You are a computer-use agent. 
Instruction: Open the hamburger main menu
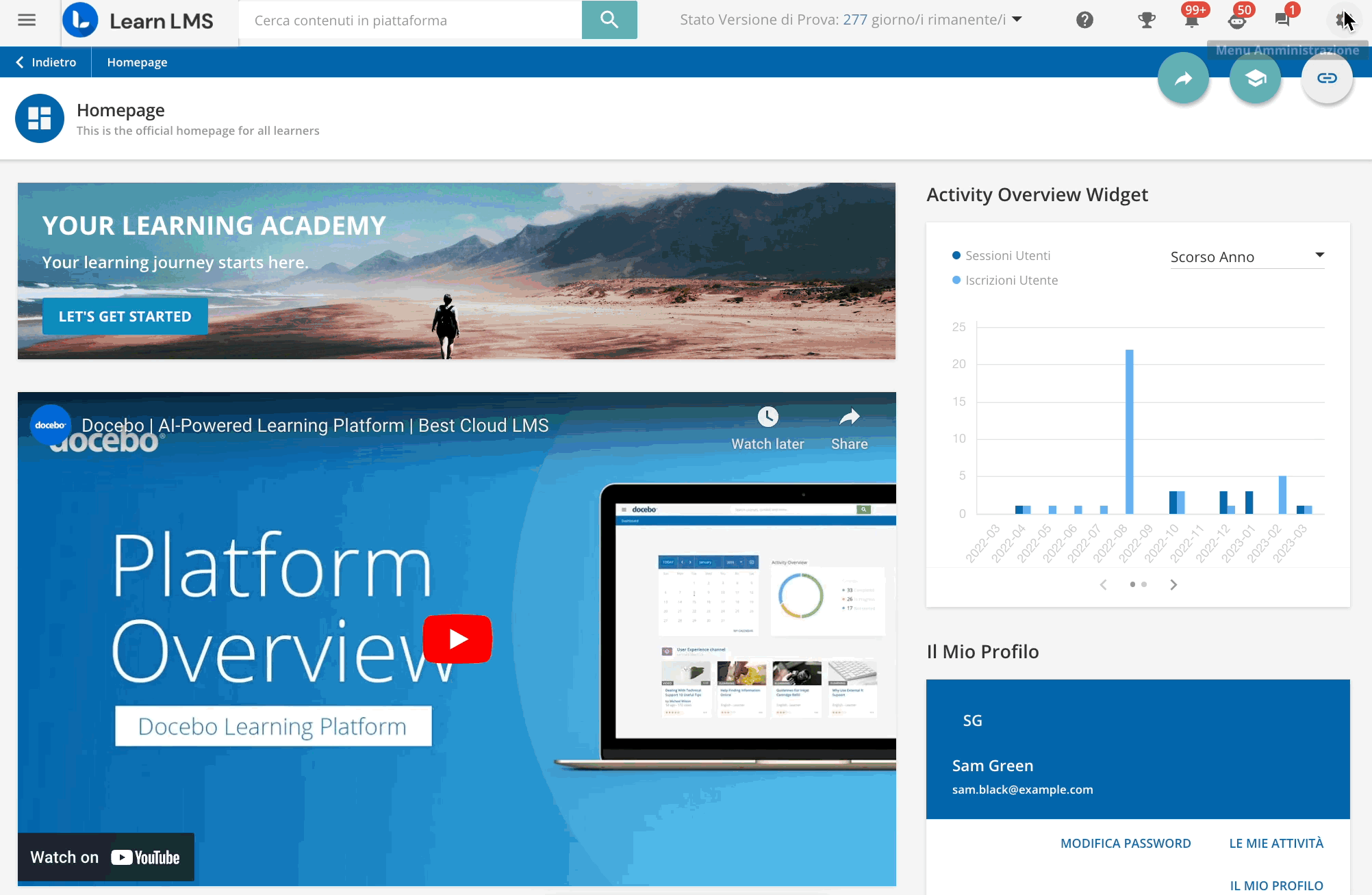[x=27, y=20]
